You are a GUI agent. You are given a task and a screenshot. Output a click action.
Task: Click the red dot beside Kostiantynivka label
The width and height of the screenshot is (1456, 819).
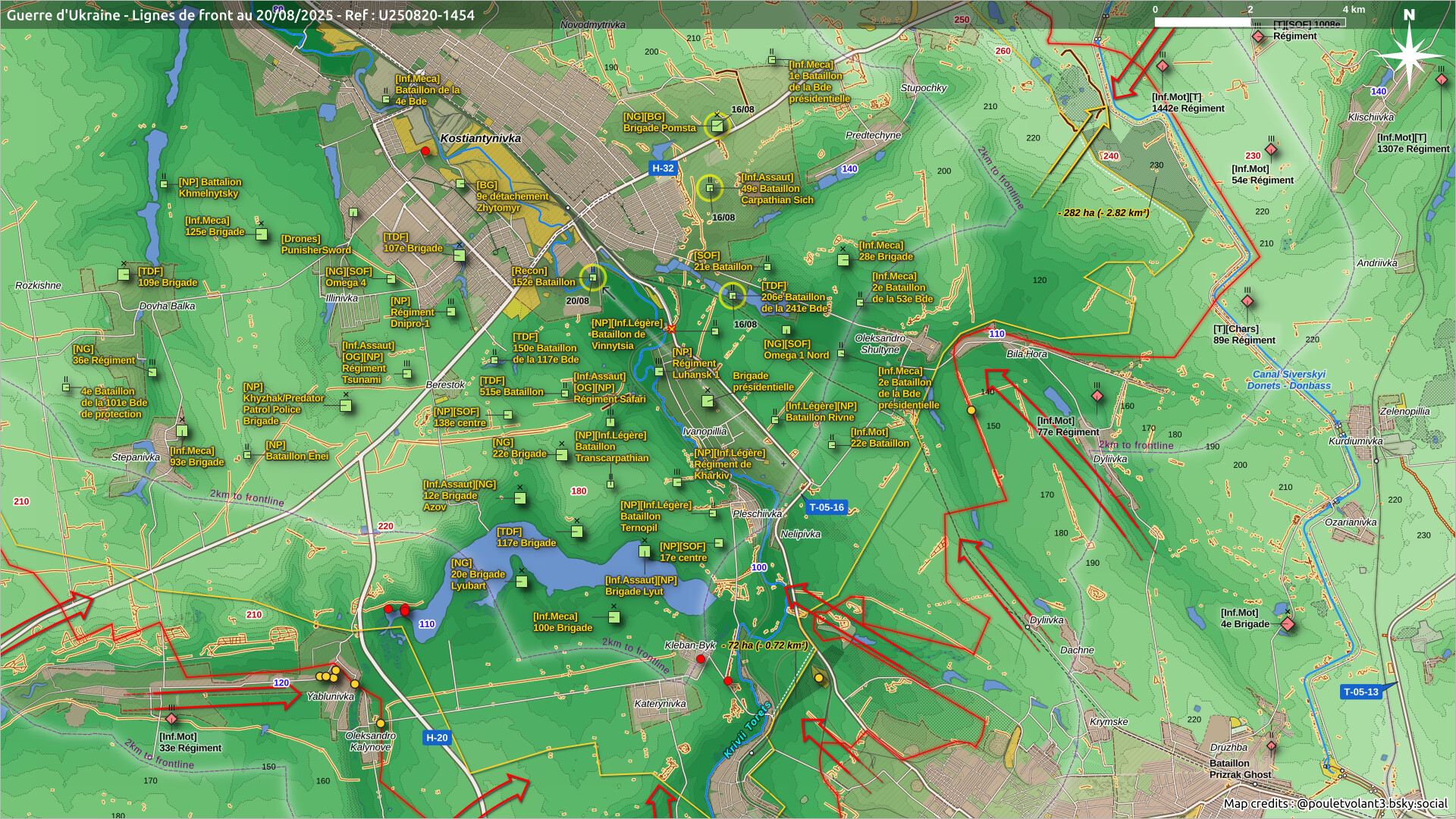coord(425,152)
